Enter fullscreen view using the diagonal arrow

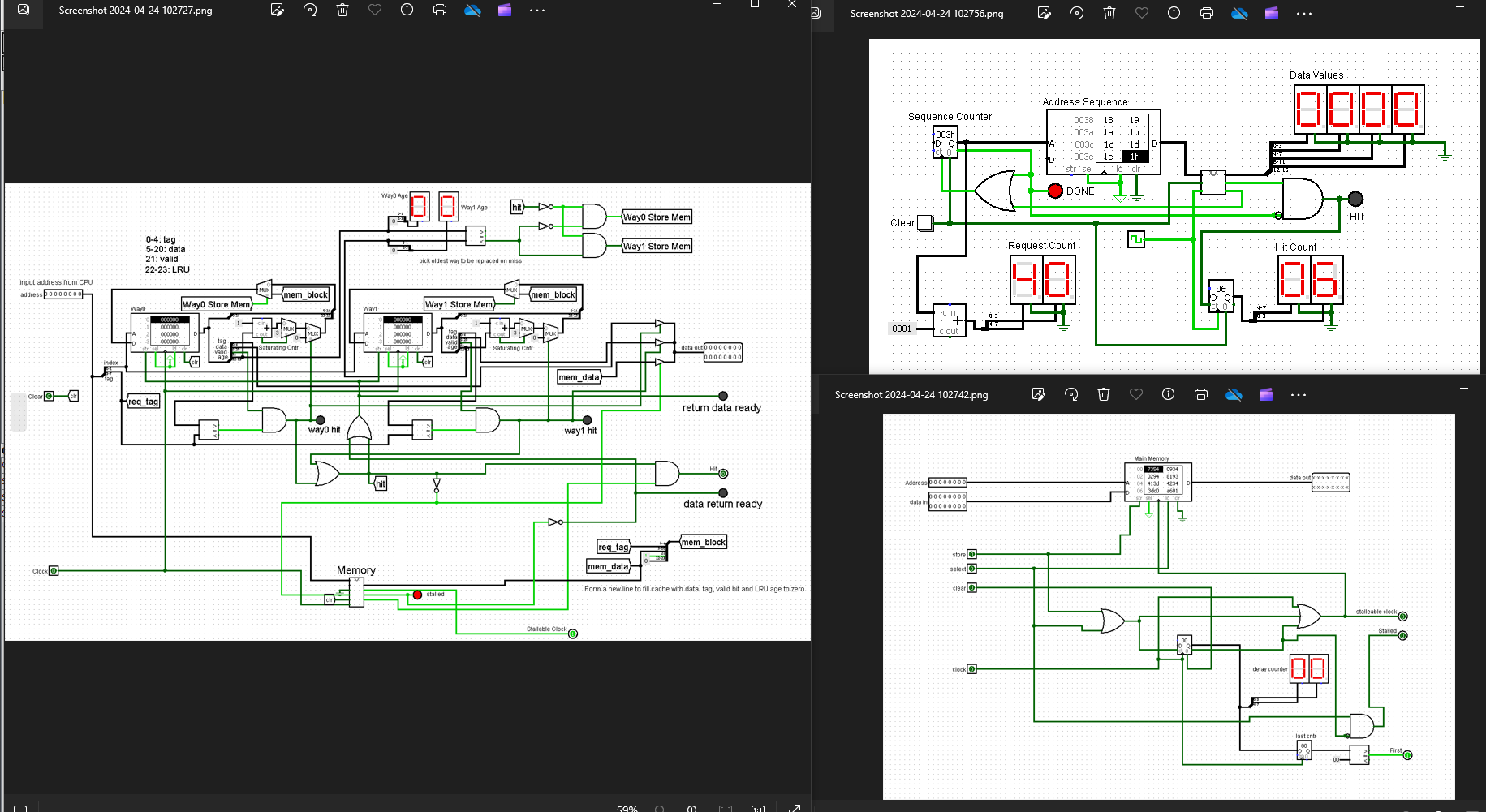795,807
